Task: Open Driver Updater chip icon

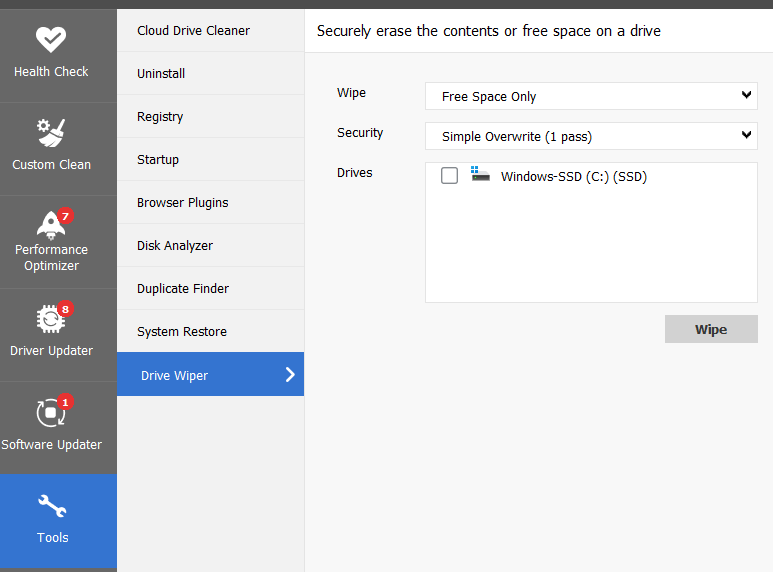Action: 50,319
